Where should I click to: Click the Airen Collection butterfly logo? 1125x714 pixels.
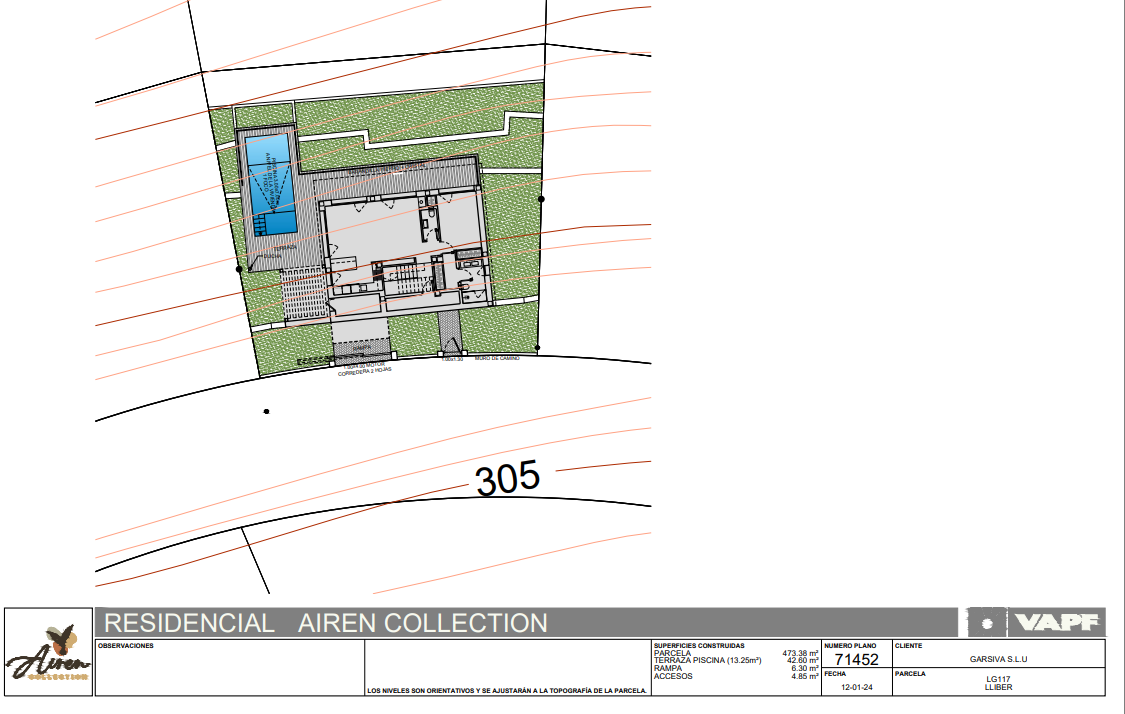50,653
